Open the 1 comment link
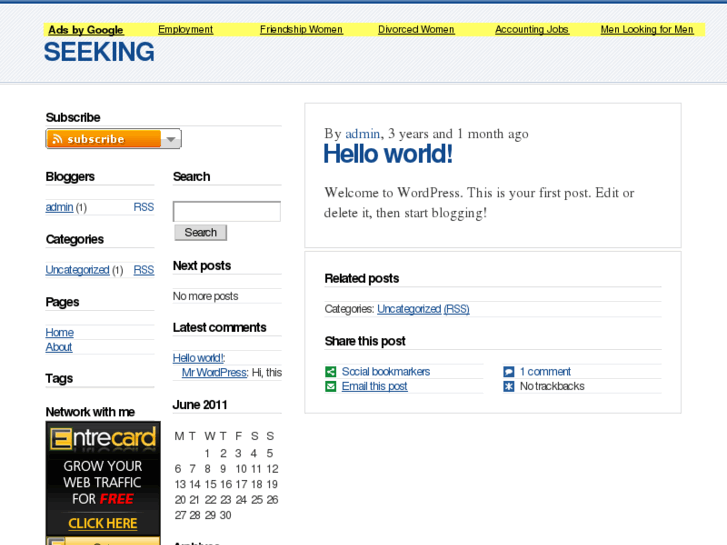 545,372
